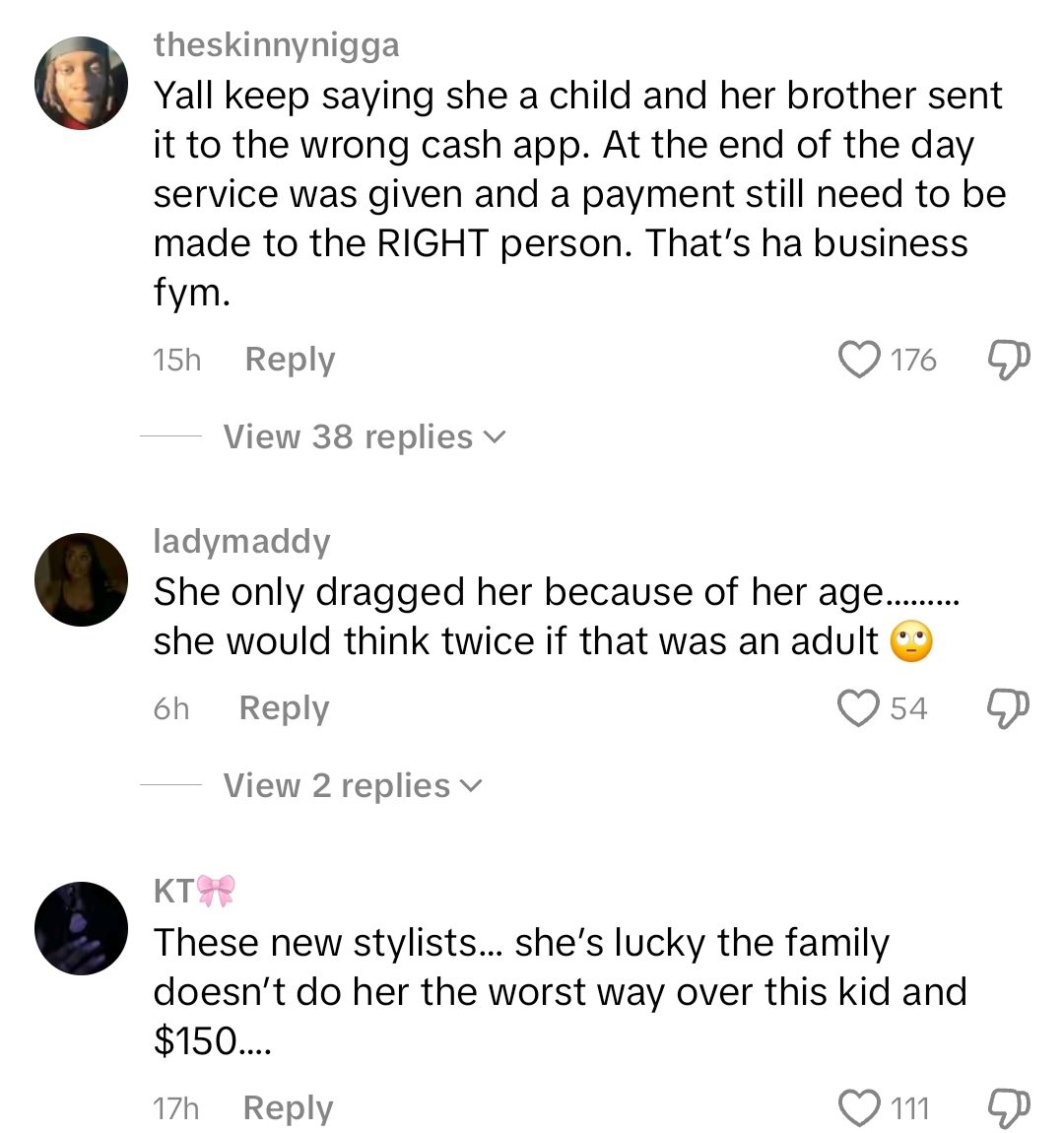Dislike the comment posted 15h ago
The width and height of the screenshot is (1064, 1133).
[x=1008, y=361]
